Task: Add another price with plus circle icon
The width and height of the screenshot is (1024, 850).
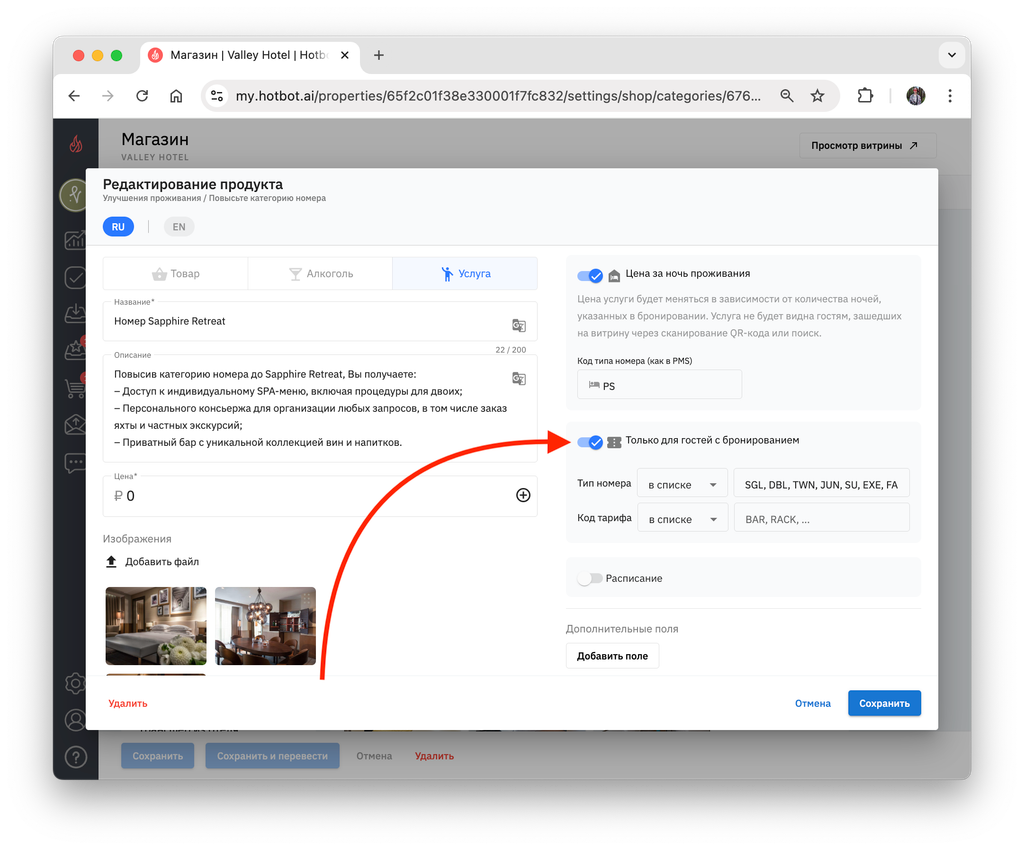Action: pos(523,496)
